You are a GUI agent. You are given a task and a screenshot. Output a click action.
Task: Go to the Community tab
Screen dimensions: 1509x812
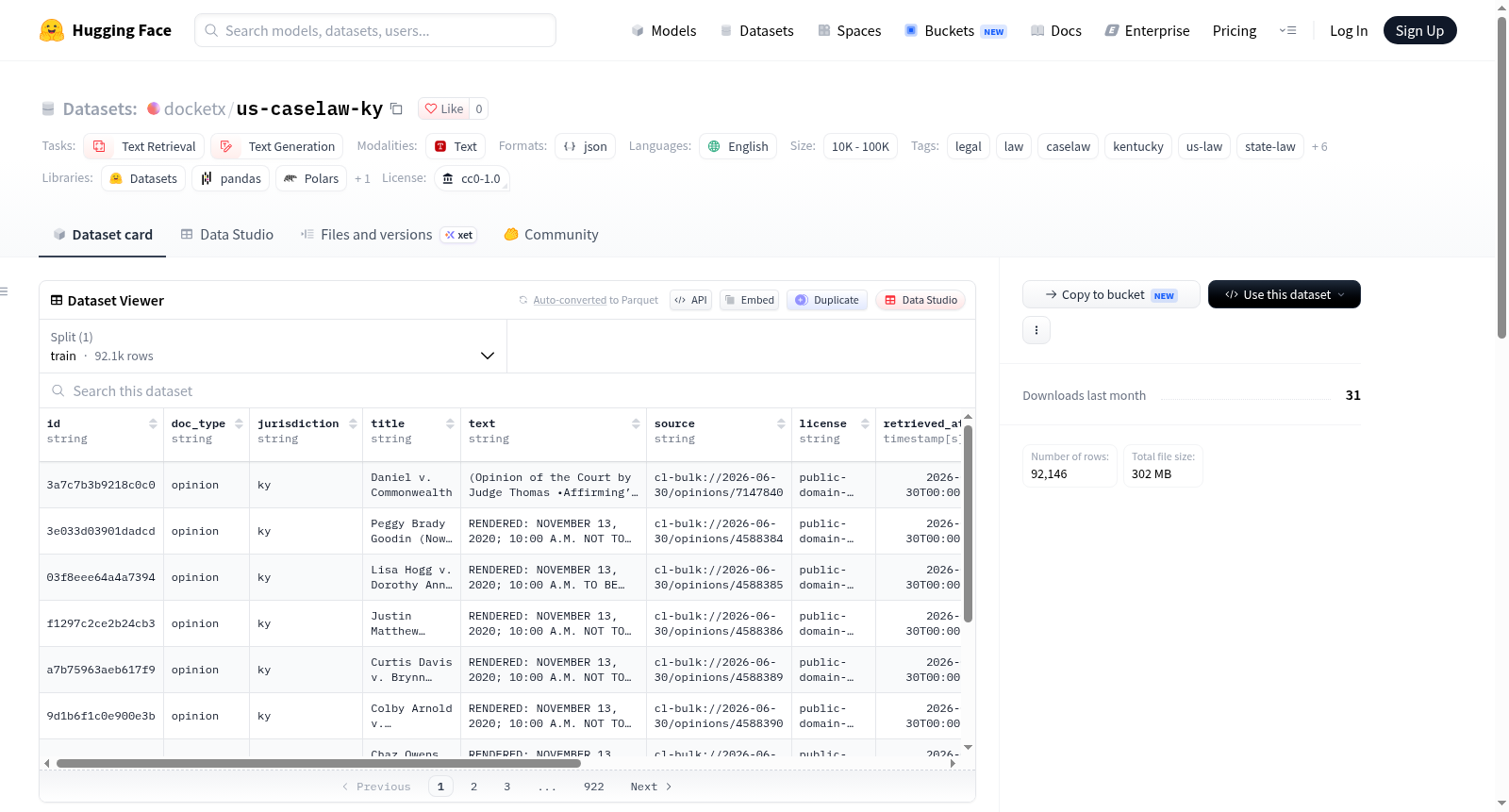click(x=551, y=235)
